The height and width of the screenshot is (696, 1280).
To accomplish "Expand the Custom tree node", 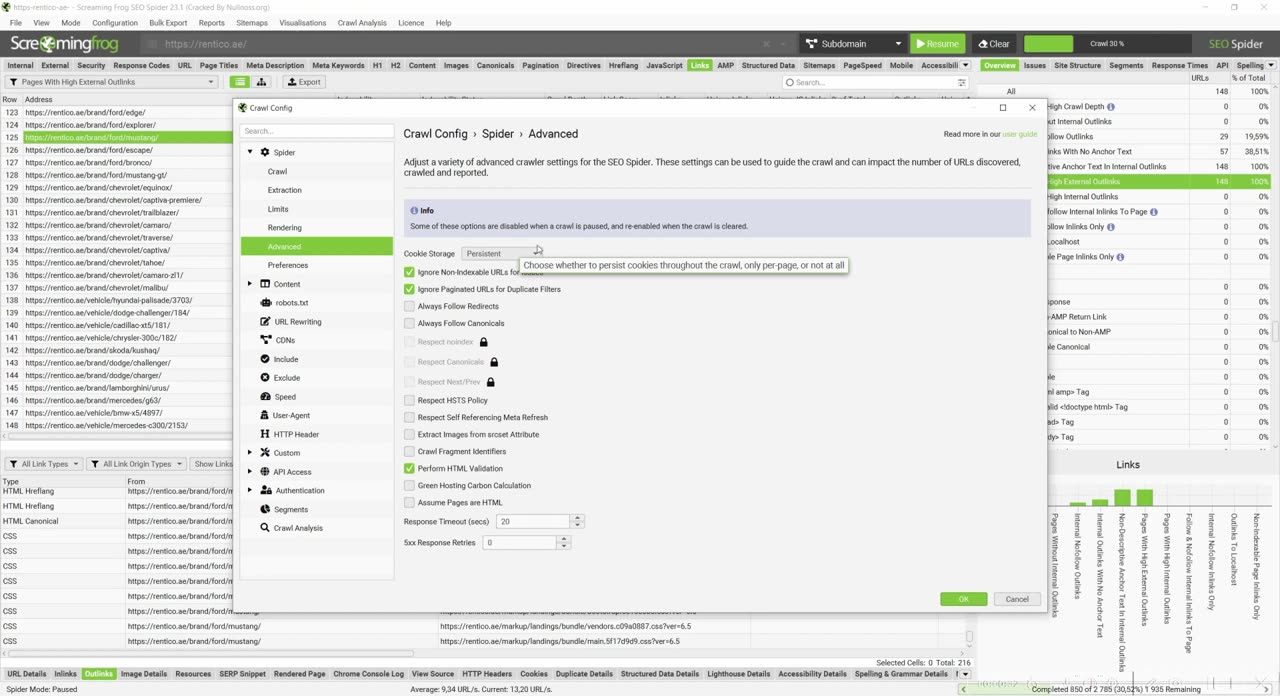I will 250,453.
